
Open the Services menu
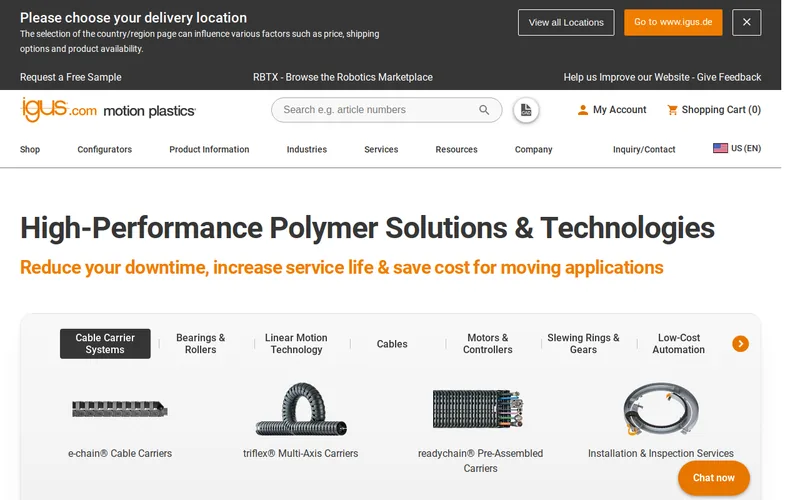pos(381,149)
